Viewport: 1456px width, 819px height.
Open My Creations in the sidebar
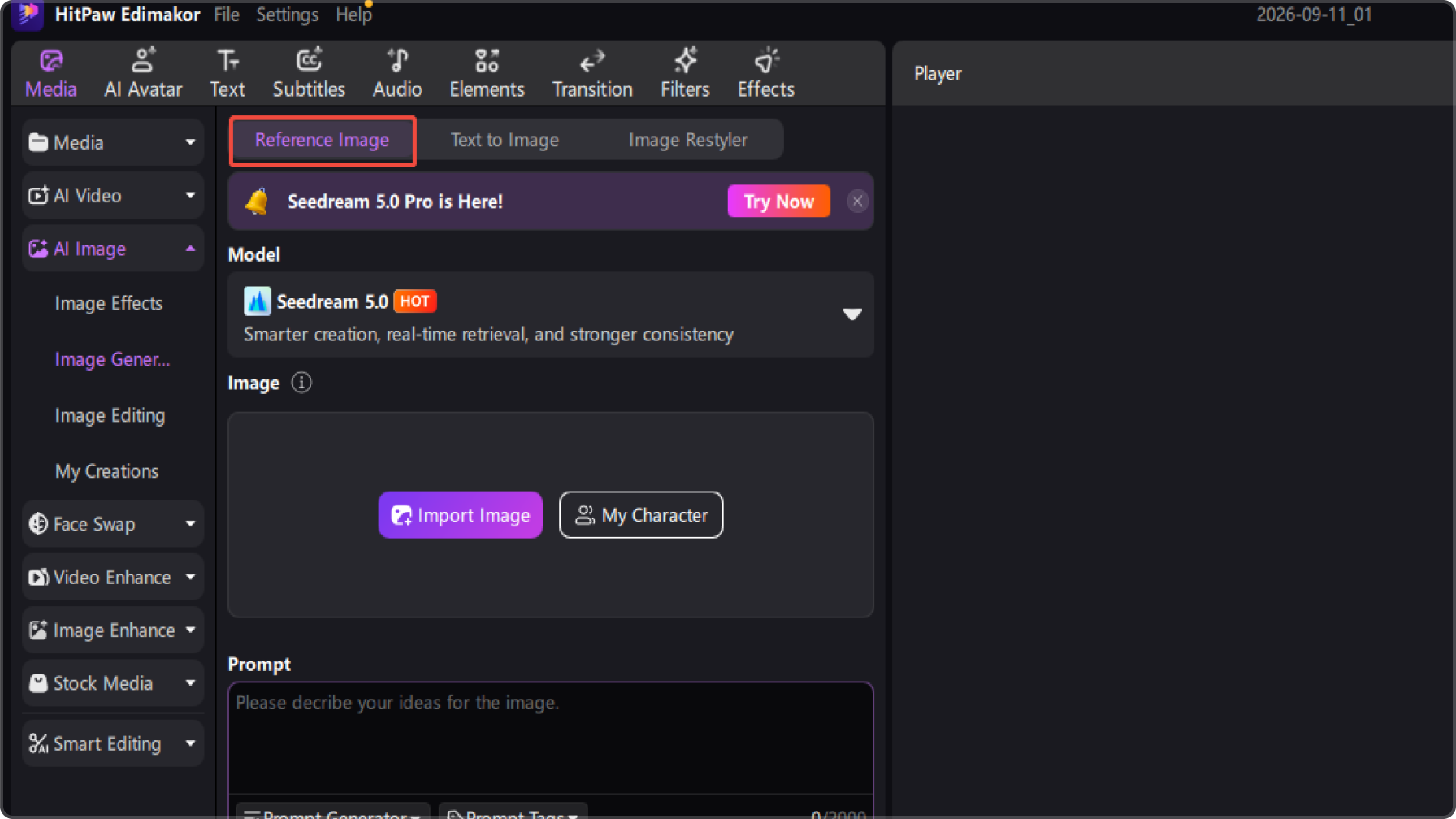pyautogui.click(x=106, y=472)
